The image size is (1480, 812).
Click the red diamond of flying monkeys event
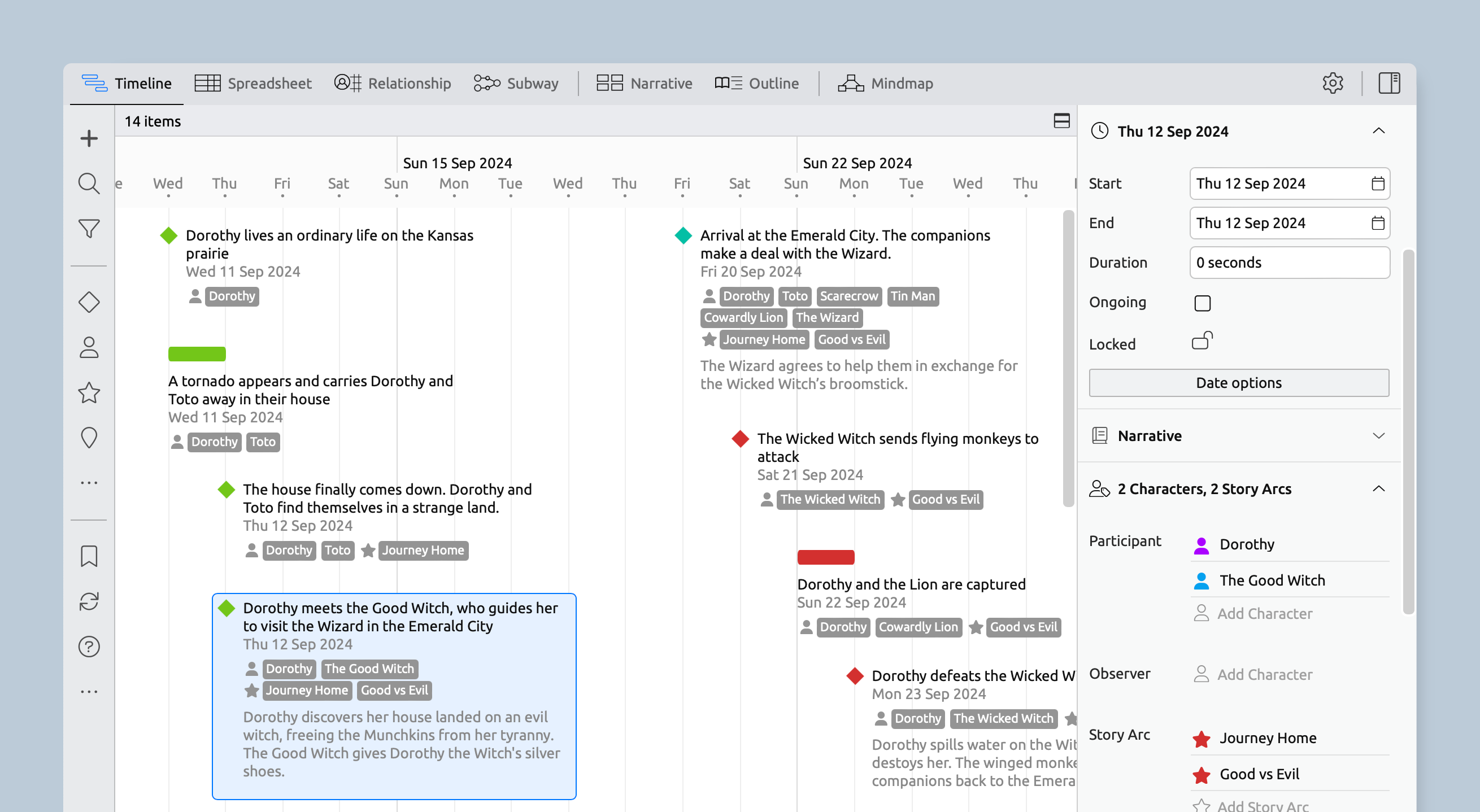point(740,439)
